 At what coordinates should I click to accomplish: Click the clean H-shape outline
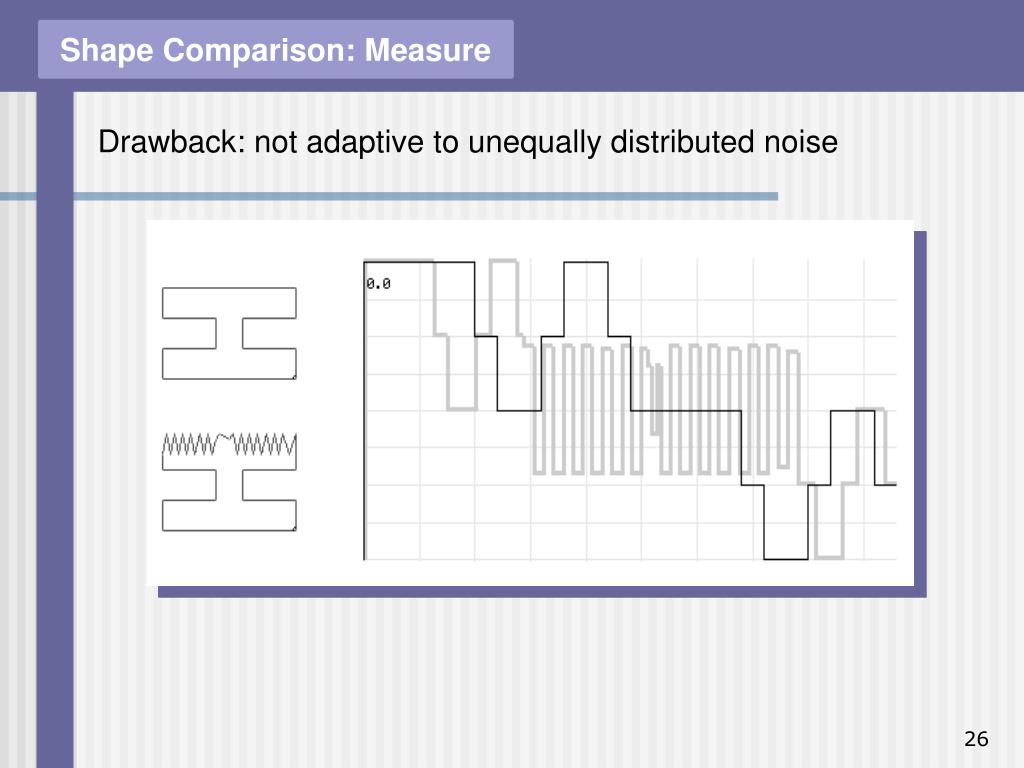pyautogui.click(x=229, y=333)
